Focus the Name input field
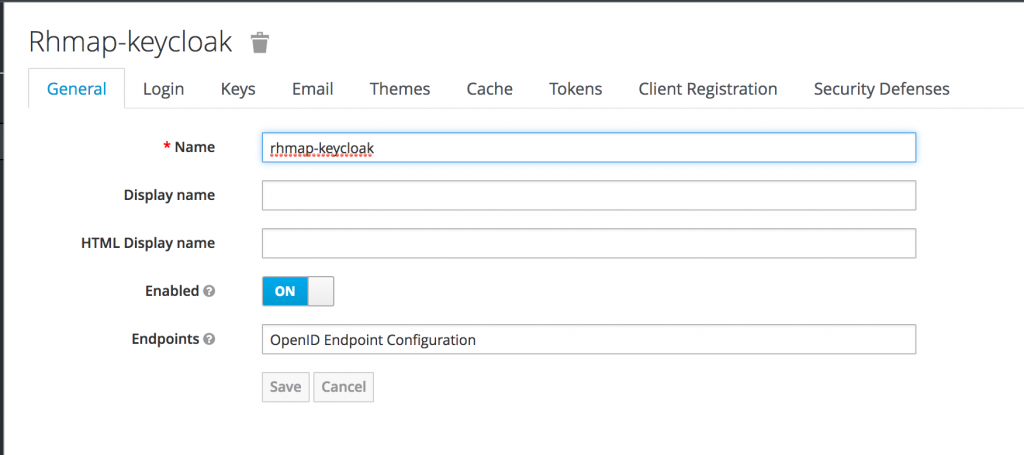Viewport: 1024px width, 455px height. [x=588, y=148]
